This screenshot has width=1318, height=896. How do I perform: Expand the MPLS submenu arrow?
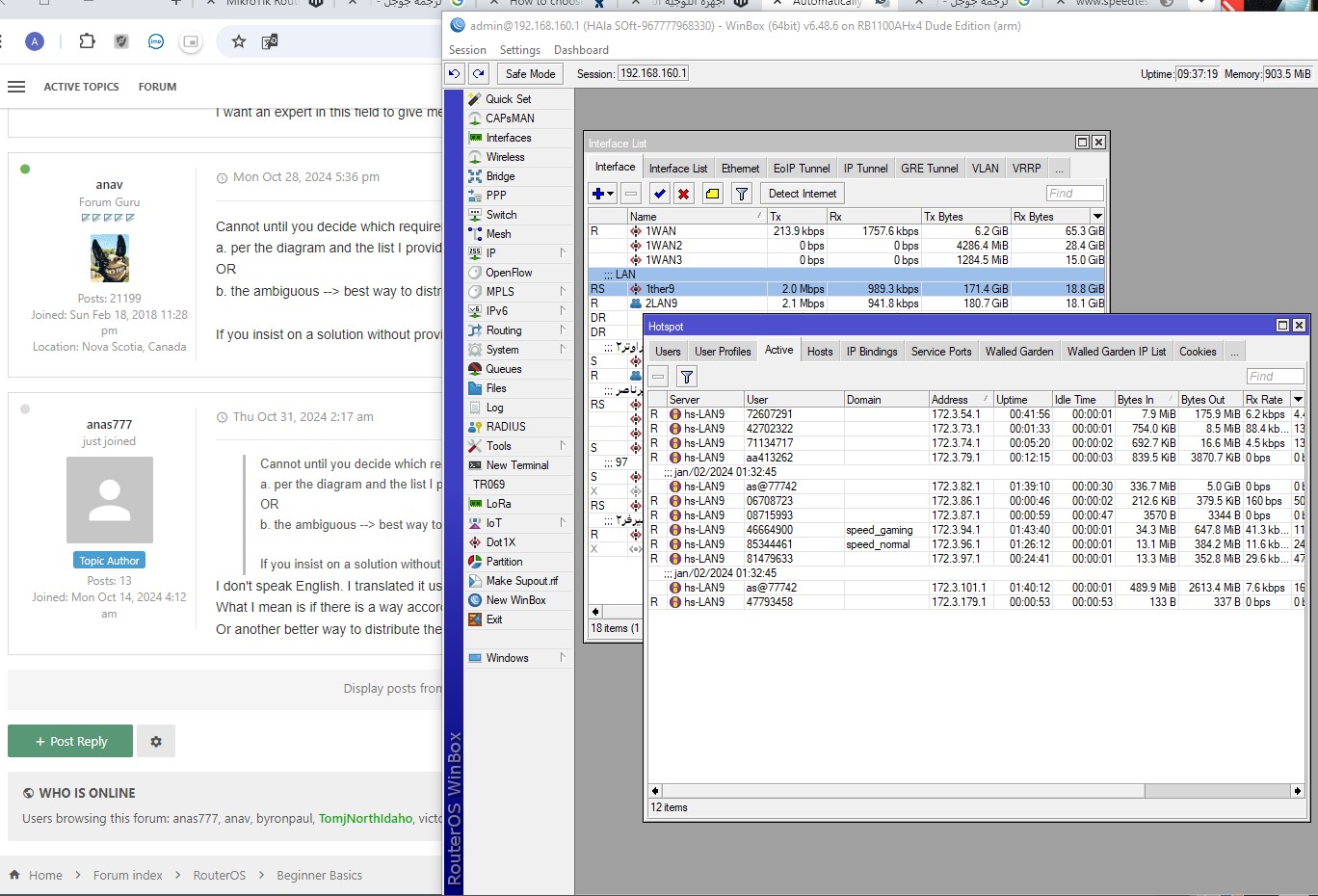(x=563, y=291)
